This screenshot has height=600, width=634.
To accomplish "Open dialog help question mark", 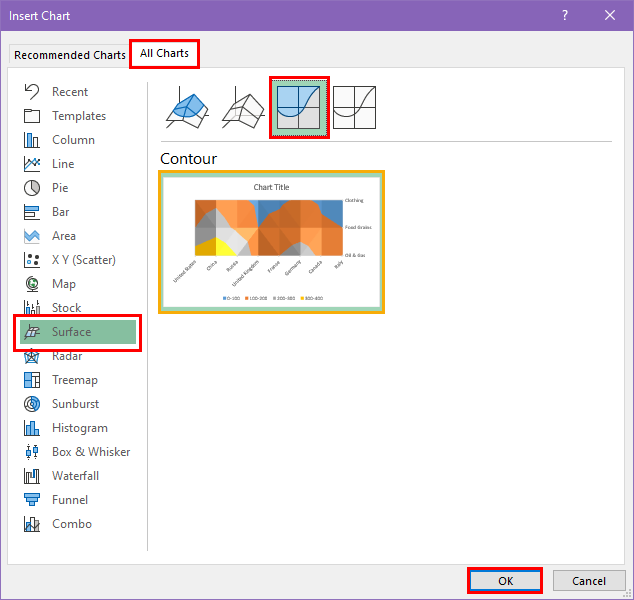I will click(565, 15).
